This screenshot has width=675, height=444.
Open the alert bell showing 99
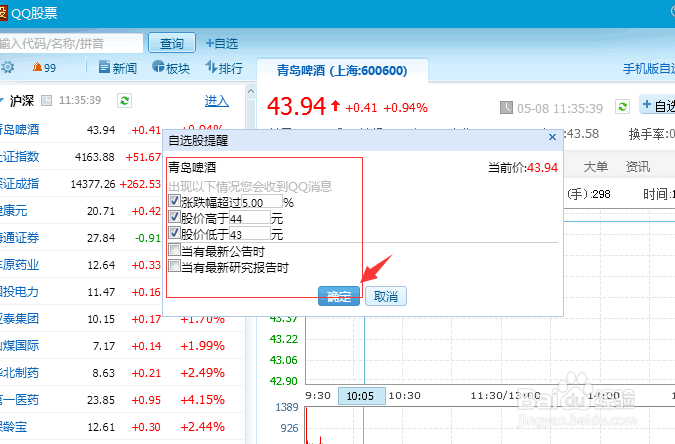pos(44,67)
